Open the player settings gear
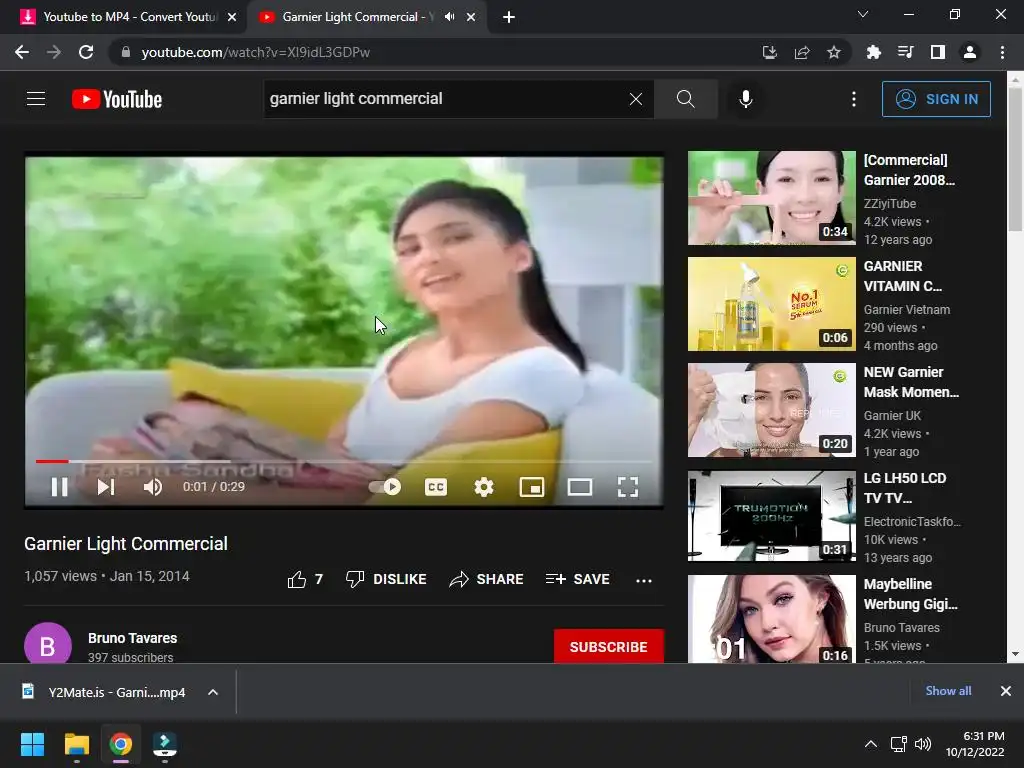The height and width of the screenshot is (768, 1024). coord(484,487)
